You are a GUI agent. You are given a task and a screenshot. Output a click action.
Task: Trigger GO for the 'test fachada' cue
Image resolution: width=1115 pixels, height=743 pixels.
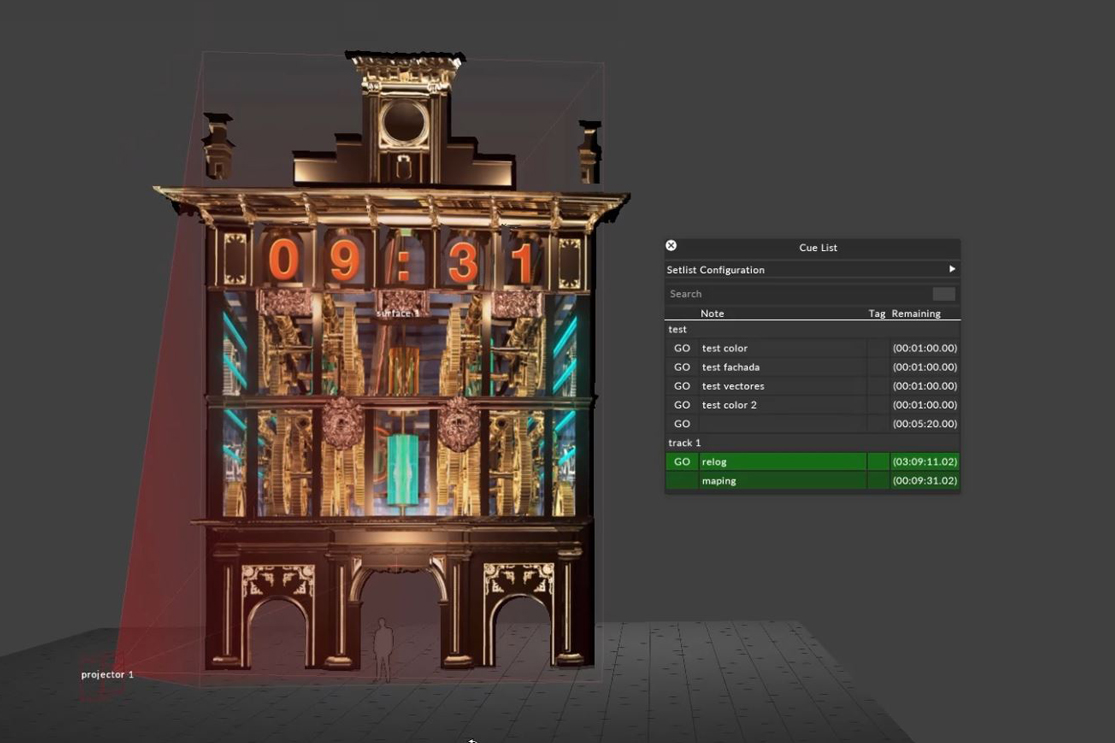point(682,367)
